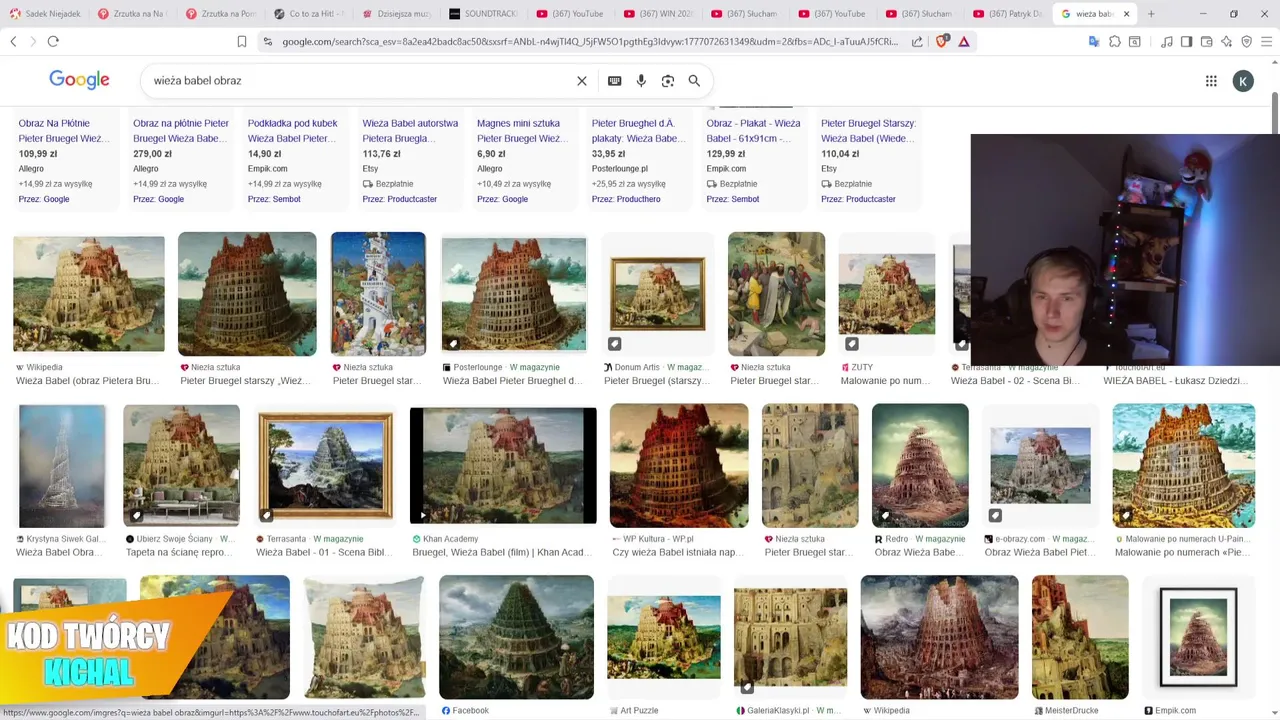Open a new tab with the plus button
The width and height of the screenshot is (1280, 720).
tap(1151, 14)
